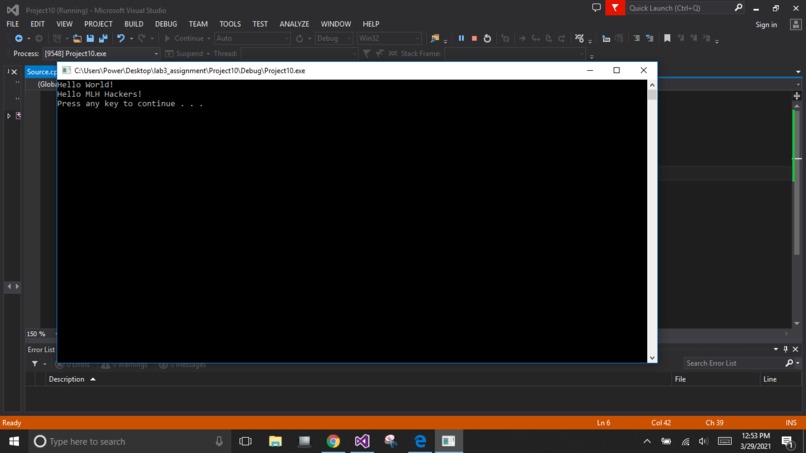Viewport: 806px width, 453px height.
Task: Open the VIEW menu
Action: tap(64, 24)
